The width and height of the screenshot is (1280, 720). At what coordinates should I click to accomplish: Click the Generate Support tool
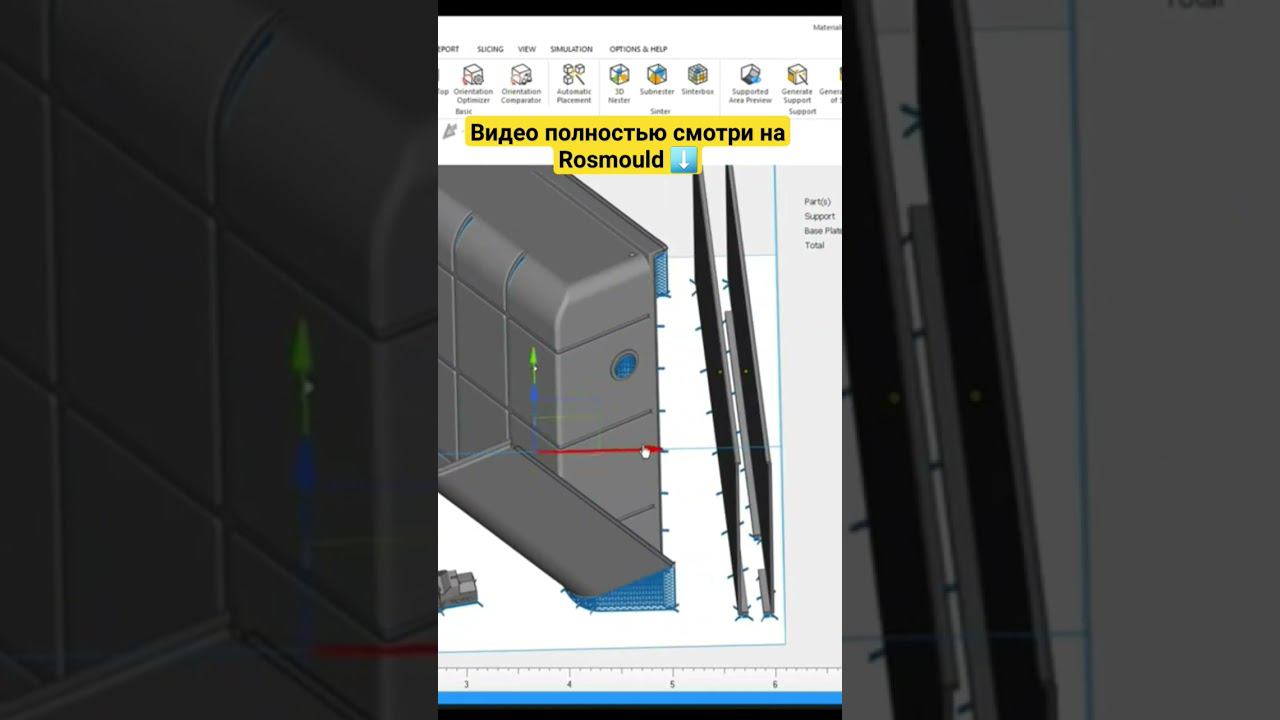797,84
